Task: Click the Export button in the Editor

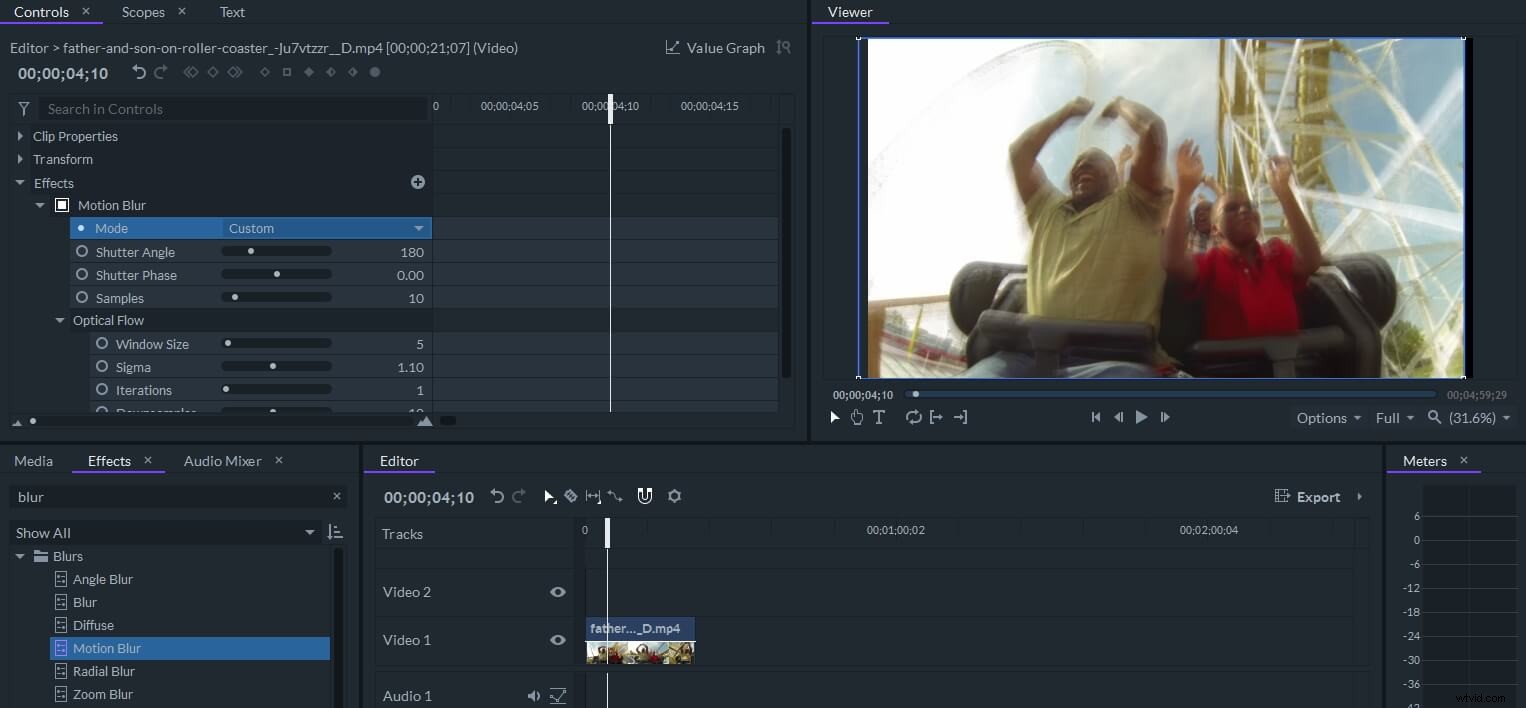Action: 1318,496
